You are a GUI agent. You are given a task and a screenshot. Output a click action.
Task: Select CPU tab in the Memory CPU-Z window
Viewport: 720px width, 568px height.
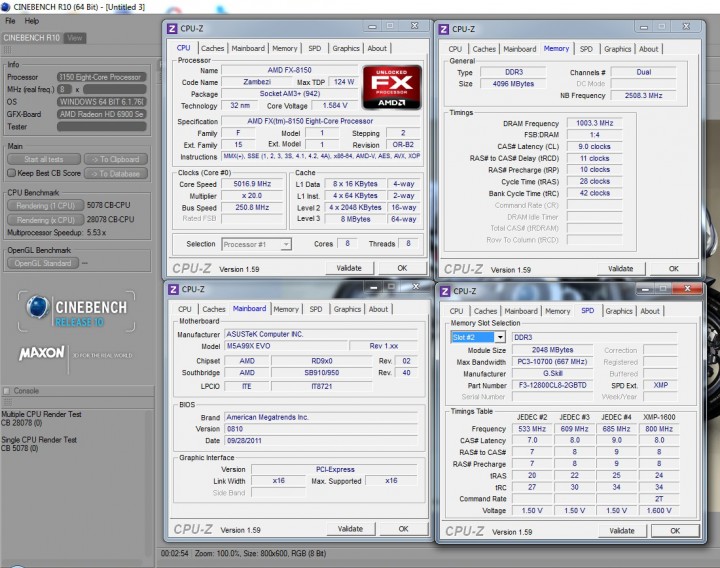[x=455, y=49]
